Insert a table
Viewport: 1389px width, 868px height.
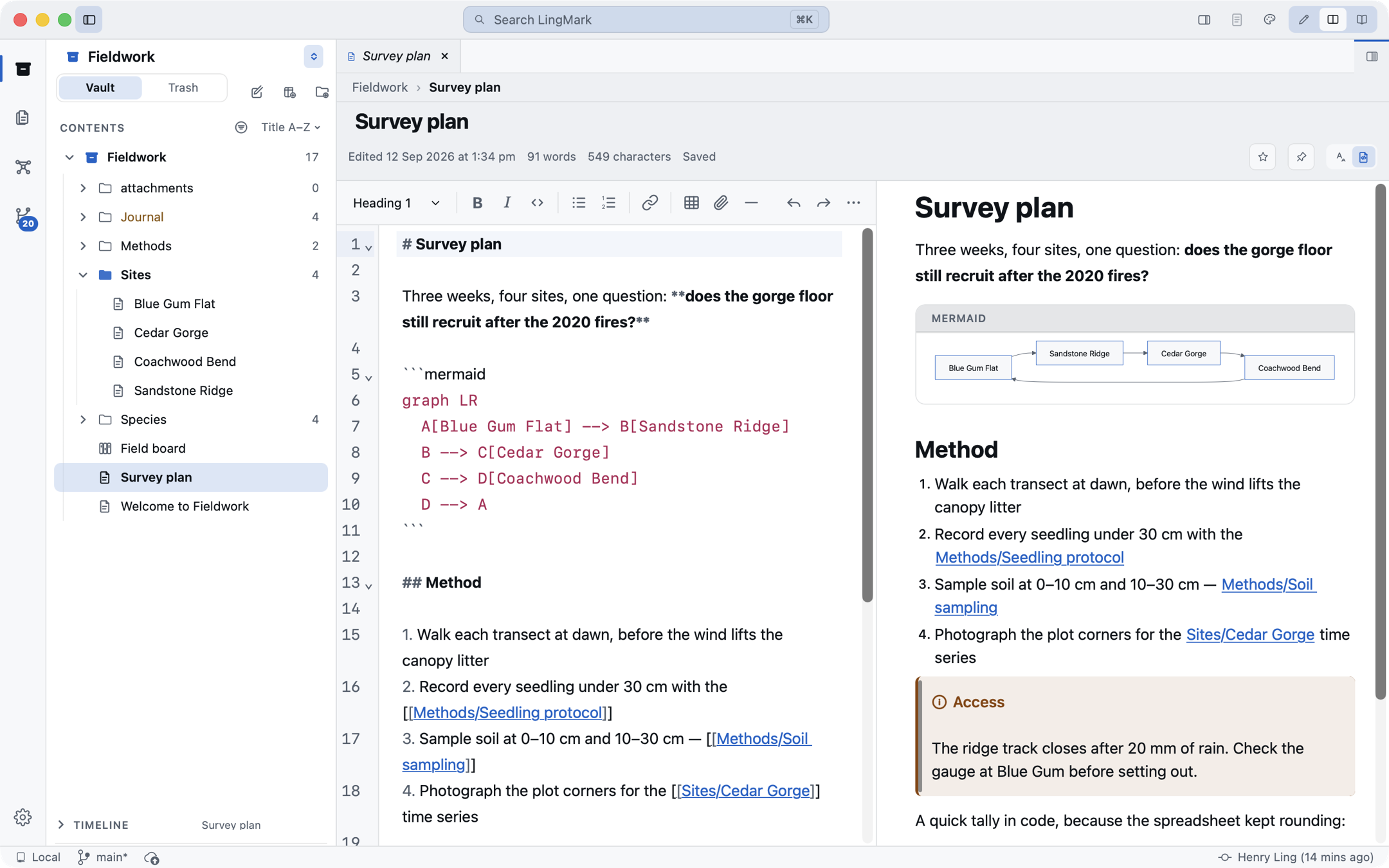(691, 203)
